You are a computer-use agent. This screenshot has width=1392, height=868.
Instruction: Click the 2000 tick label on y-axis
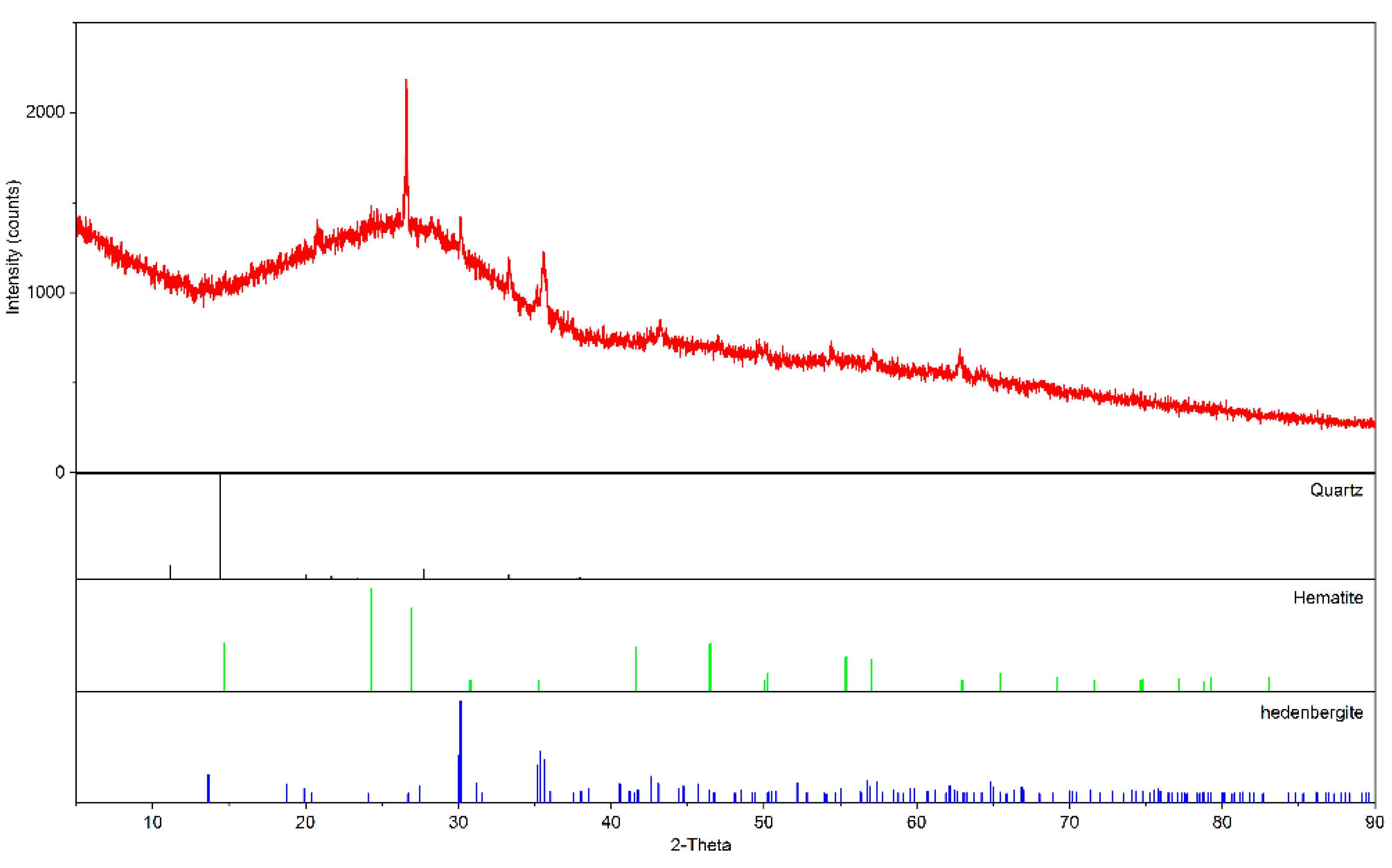pos(45,111)
